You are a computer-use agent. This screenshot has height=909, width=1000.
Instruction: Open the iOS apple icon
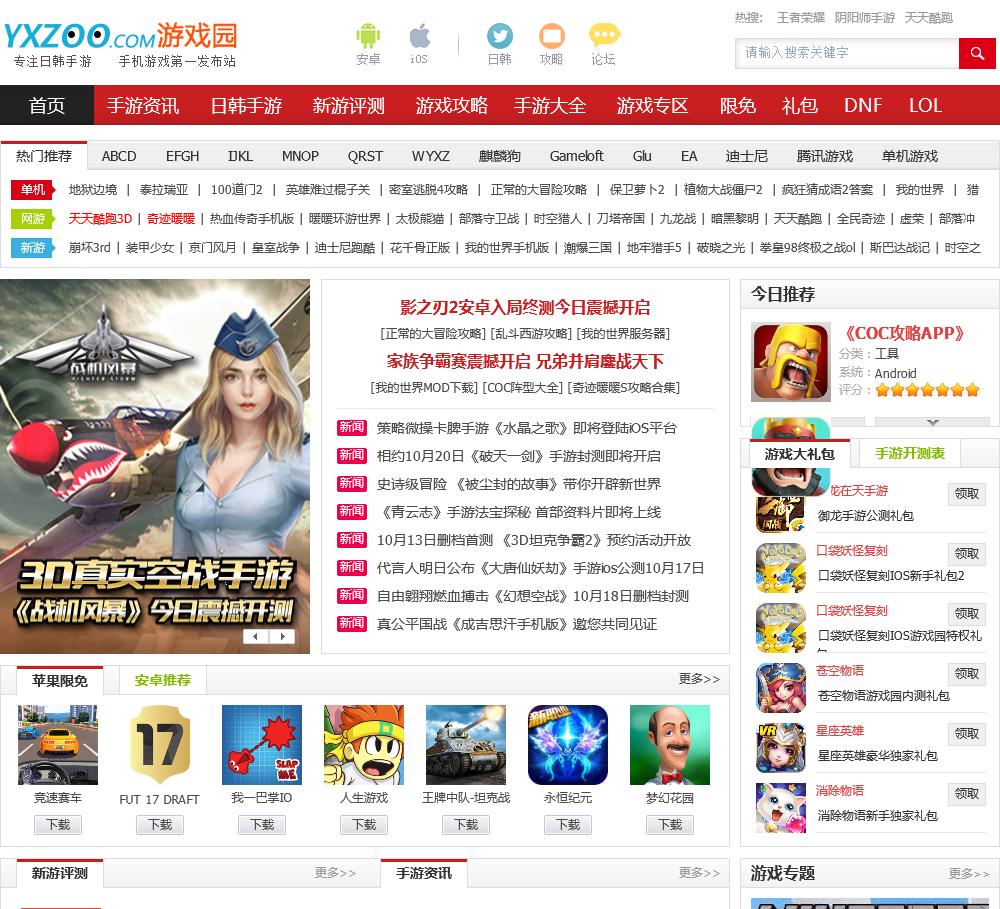point(419,36)
